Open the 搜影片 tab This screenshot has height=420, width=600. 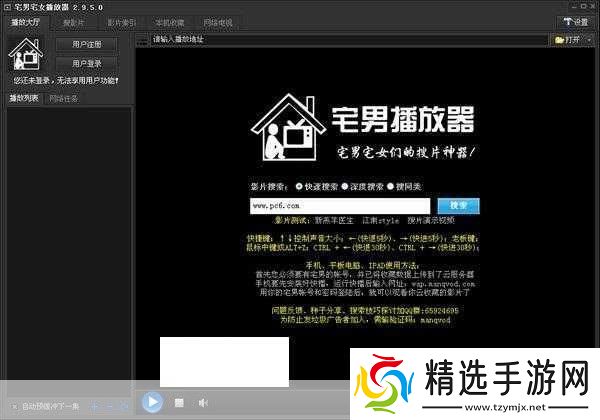pyautogui.click(x=74, y=23)
